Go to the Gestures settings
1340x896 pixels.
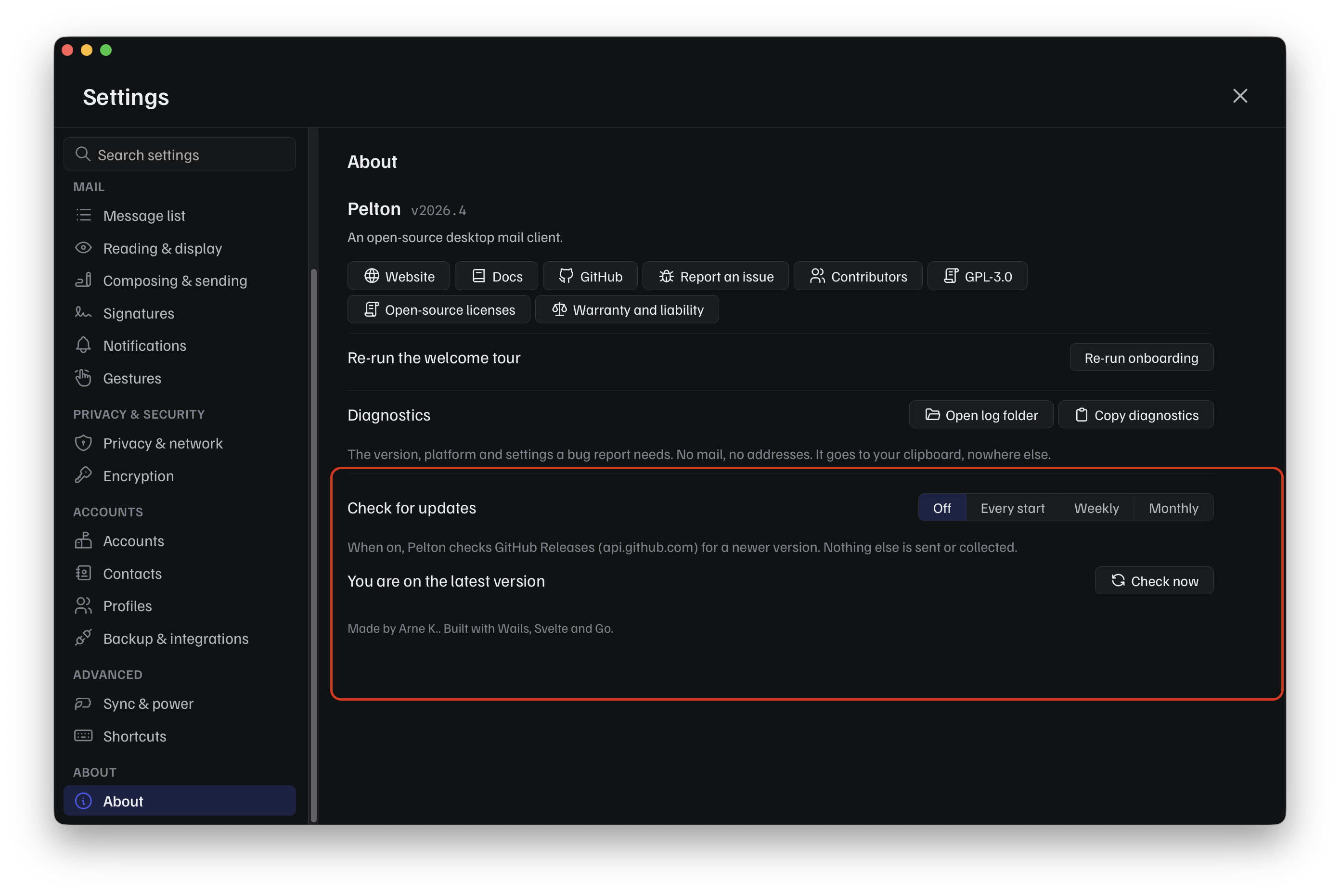(180, 378)
